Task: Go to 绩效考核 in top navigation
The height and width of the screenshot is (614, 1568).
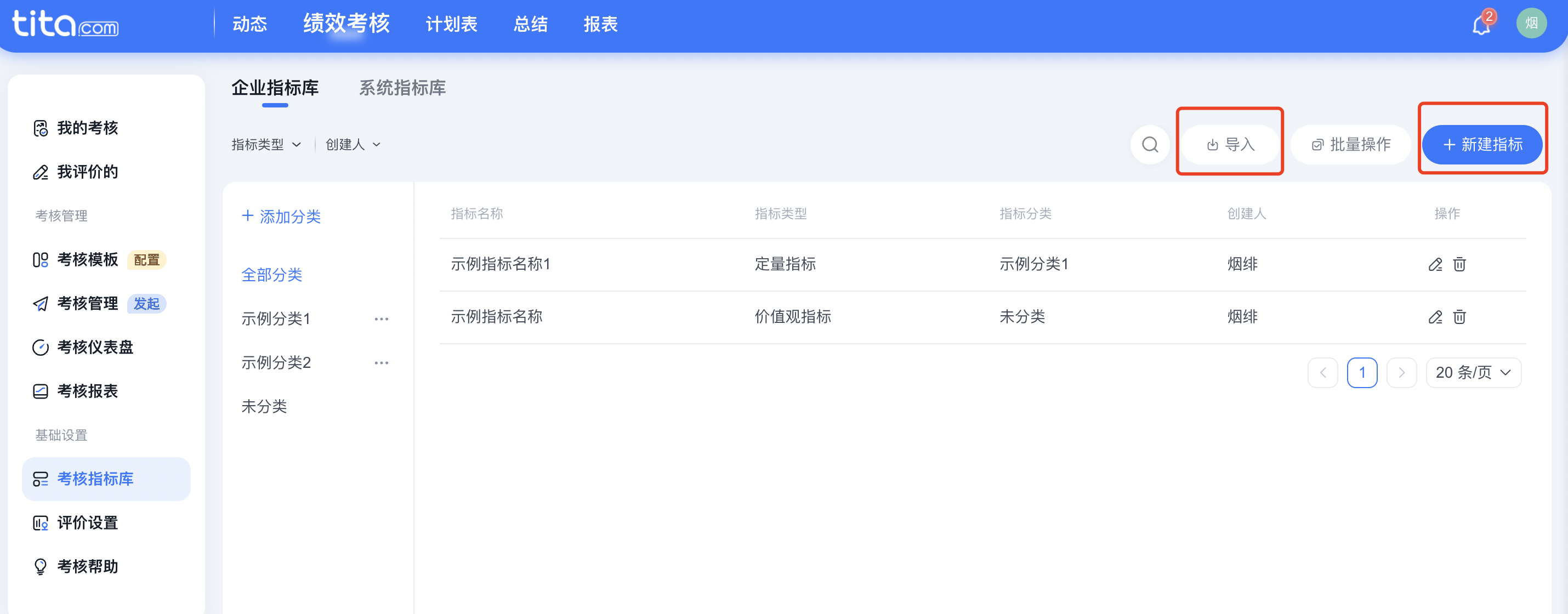Action: pyautogui.click(x=346, y=23)
